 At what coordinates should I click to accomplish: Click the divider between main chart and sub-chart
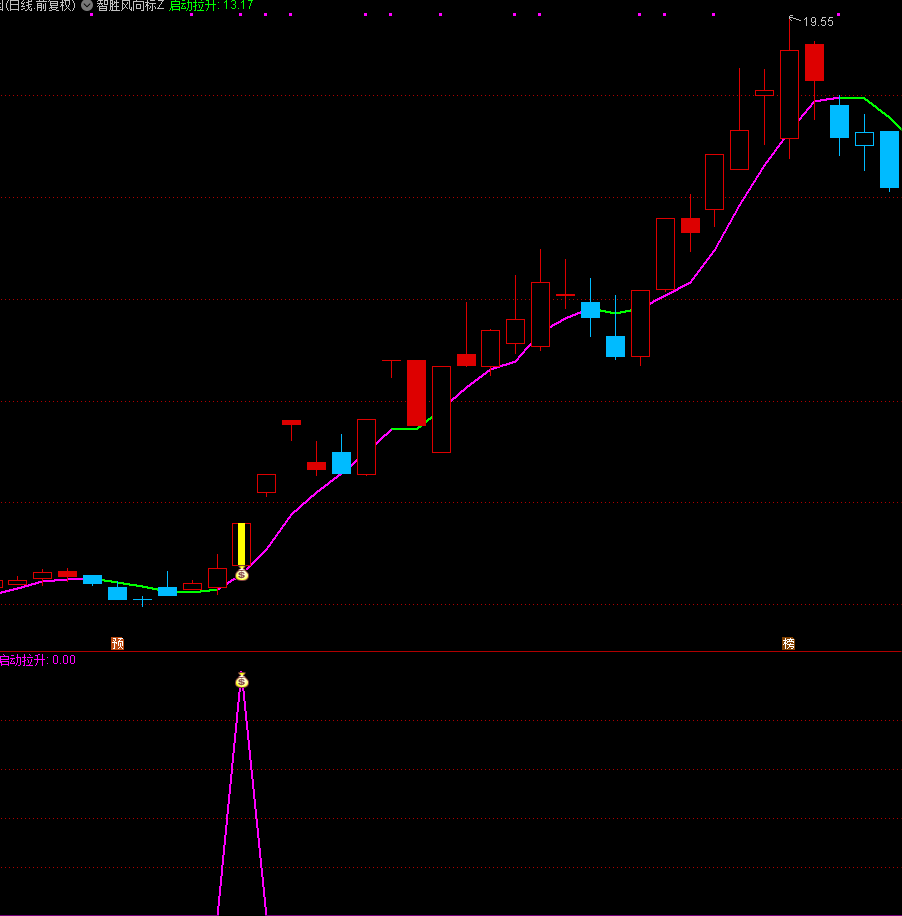click(450, 651)
